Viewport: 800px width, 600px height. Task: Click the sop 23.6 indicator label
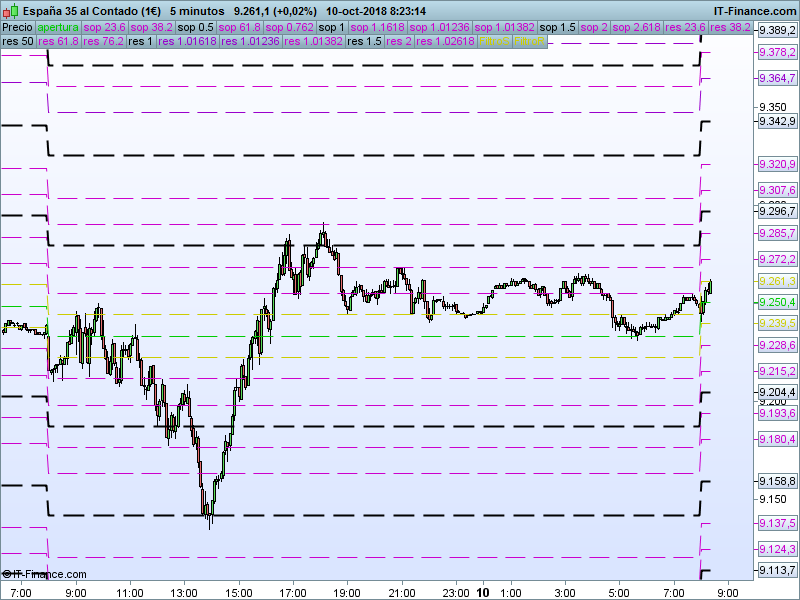(x=105, y=28)
